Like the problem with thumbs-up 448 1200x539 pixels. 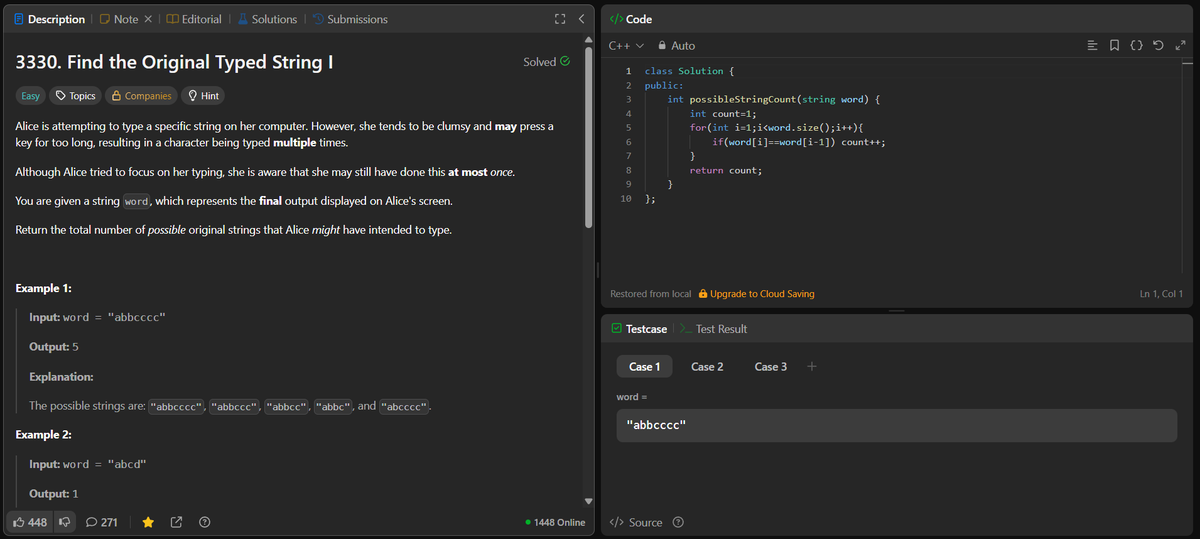click(x=29, y=522)
